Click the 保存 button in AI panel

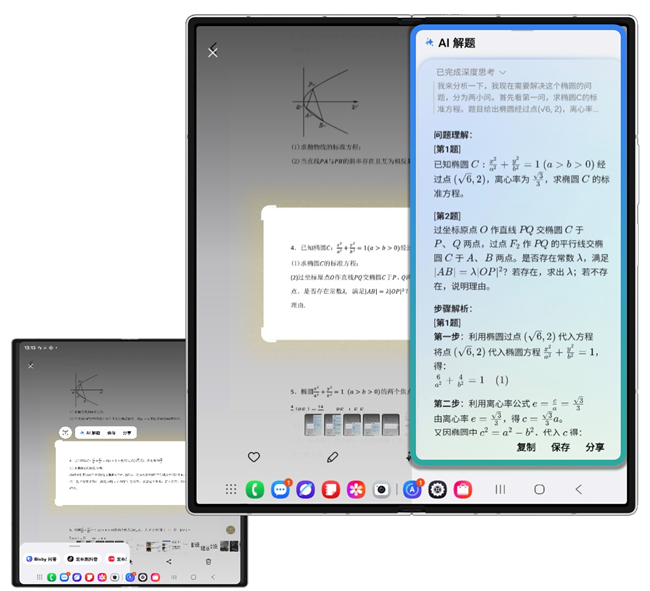pos(560,447)
